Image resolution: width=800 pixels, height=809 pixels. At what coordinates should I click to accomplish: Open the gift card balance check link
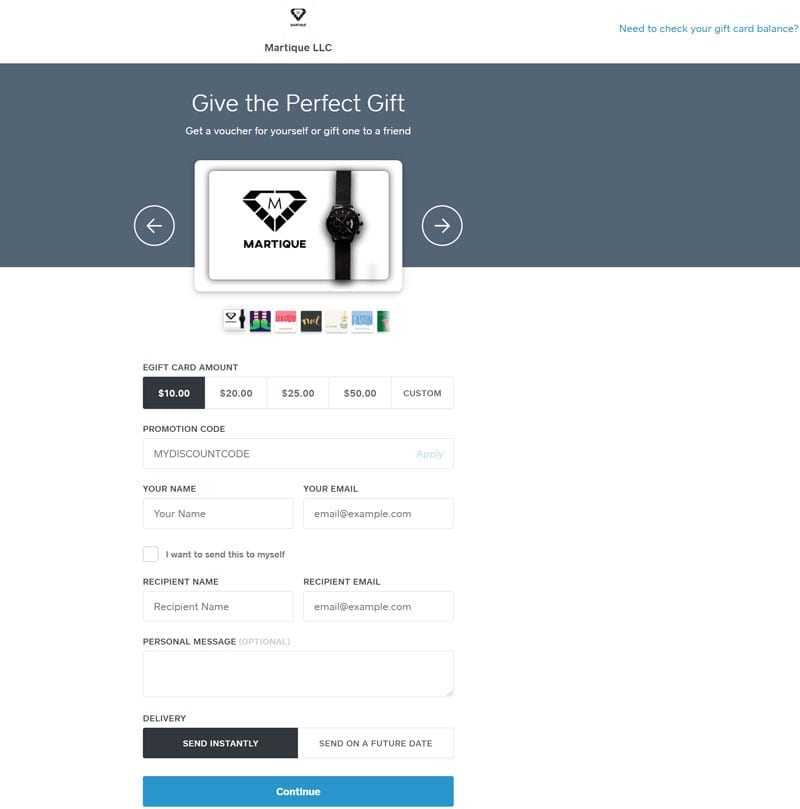point(708,29)
